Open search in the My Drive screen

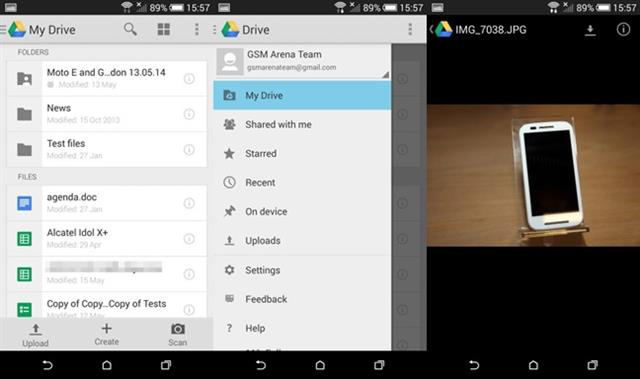[x=130, y=29]
